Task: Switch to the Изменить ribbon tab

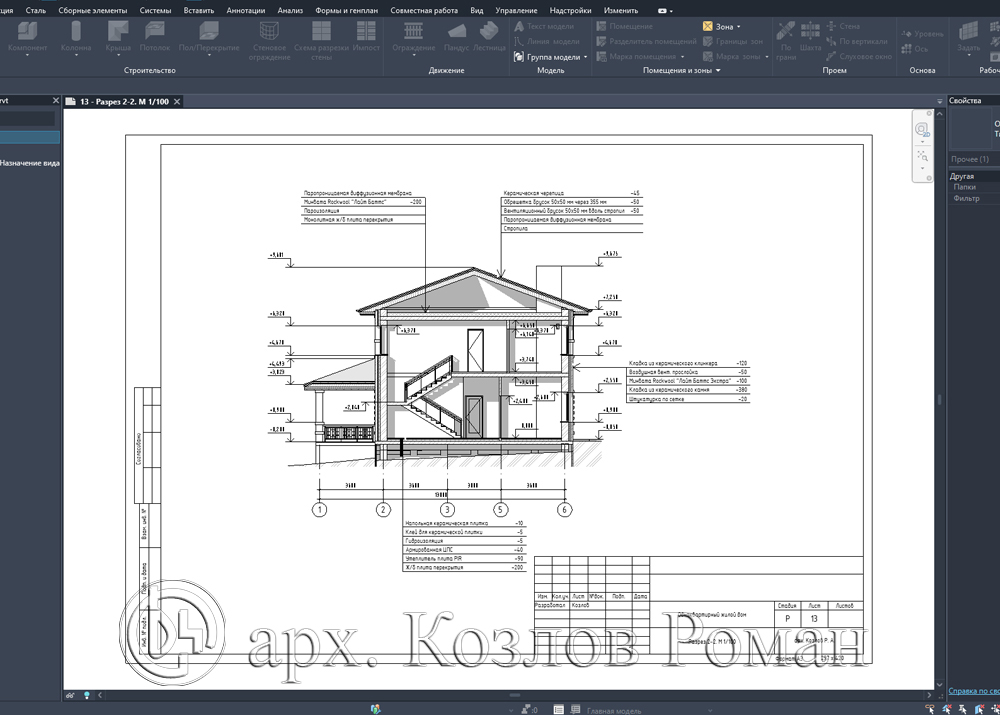Action: click(x=621, y=10)
